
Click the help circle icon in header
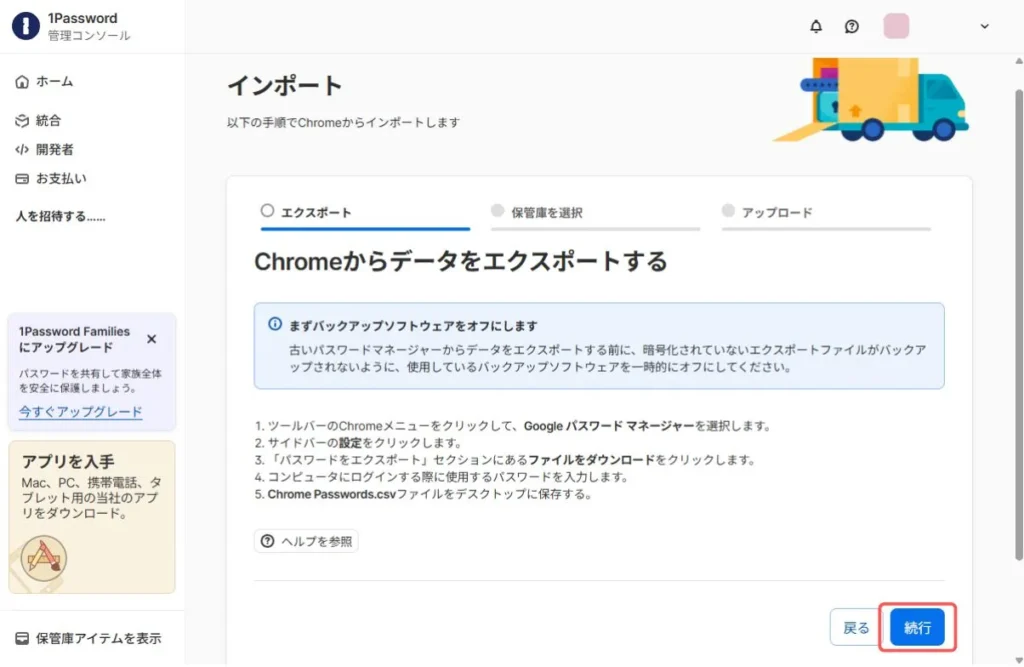pyautogui.click(x=851, y=26)
